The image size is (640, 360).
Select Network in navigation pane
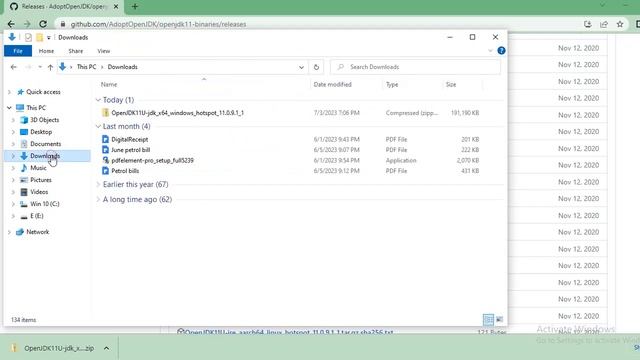pos(38,232)
